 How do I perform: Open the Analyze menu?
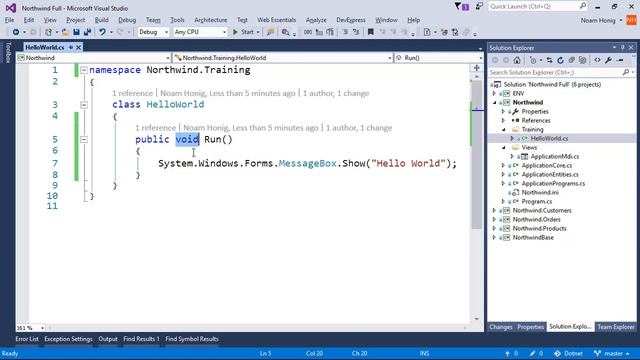[x=316, y=20]
